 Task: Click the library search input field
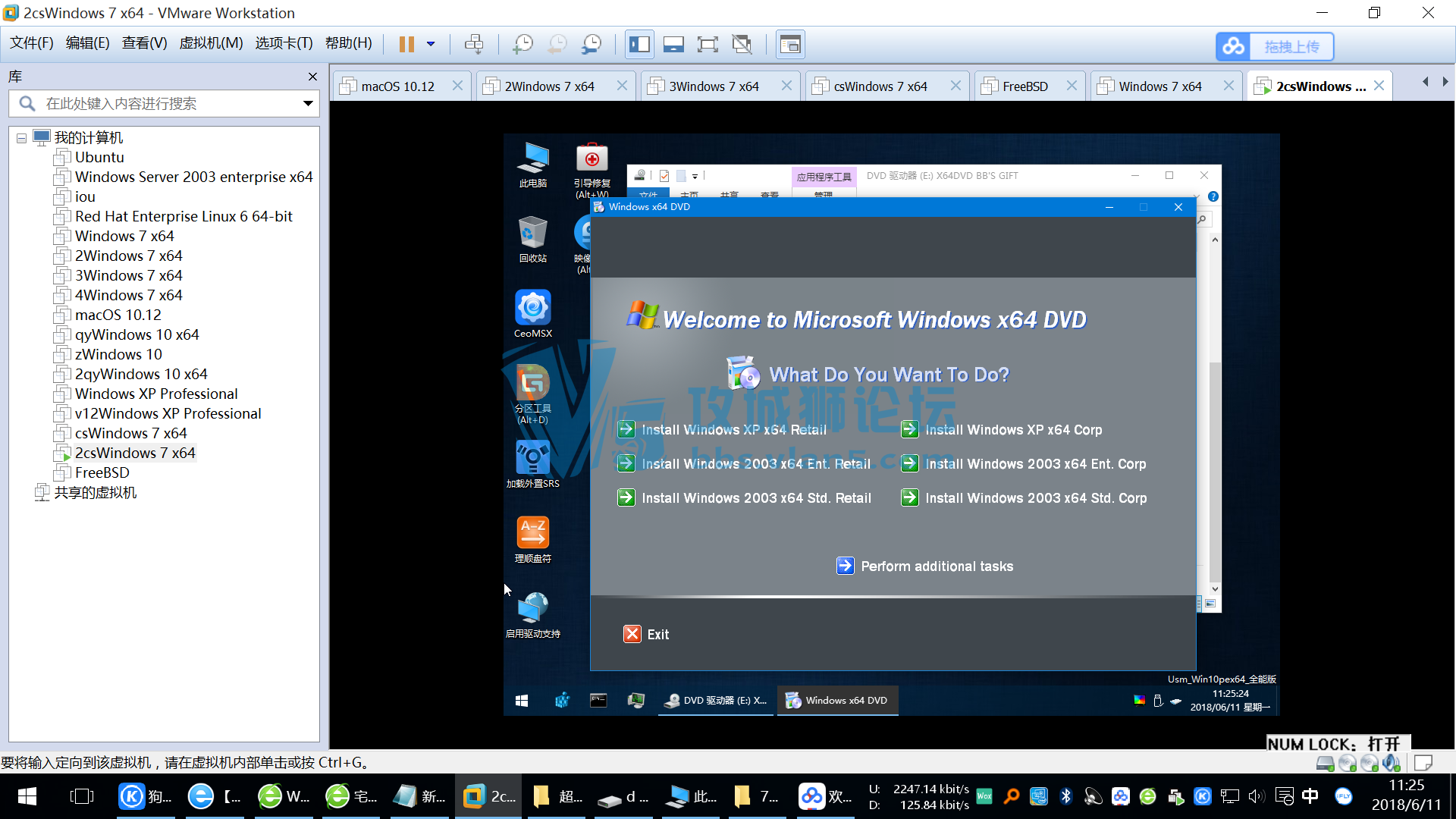click(x=163, y=104)
